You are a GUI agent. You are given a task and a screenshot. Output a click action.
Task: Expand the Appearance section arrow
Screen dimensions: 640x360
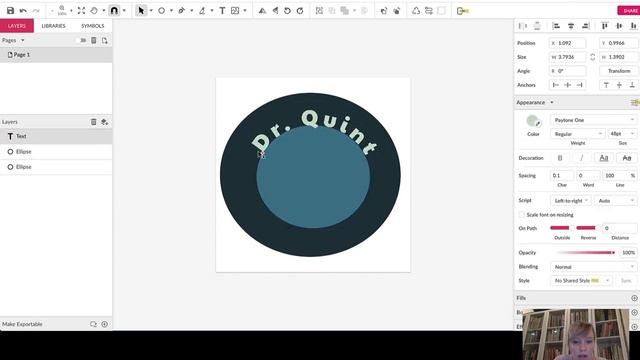click(x=552, y=102)
